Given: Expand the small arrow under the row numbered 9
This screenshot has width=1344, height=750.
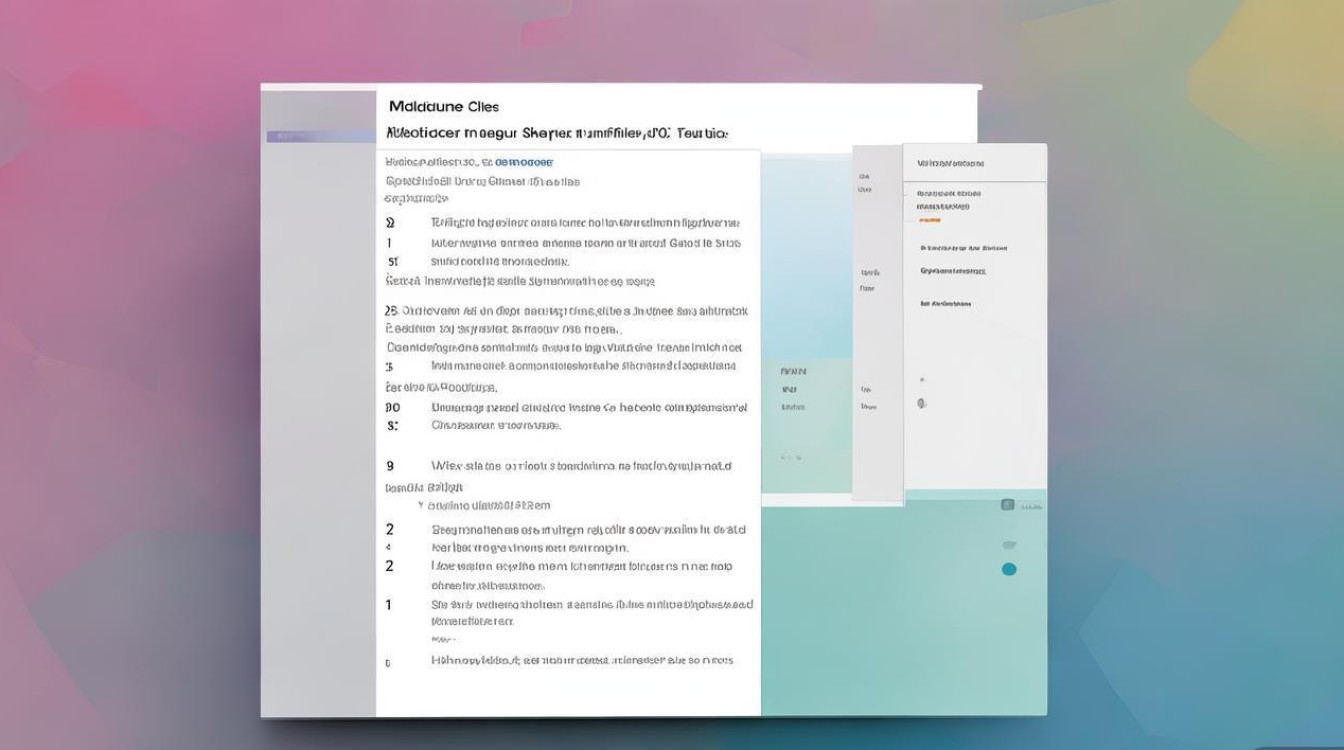Looking at the screenshot, I should [420, 506].
